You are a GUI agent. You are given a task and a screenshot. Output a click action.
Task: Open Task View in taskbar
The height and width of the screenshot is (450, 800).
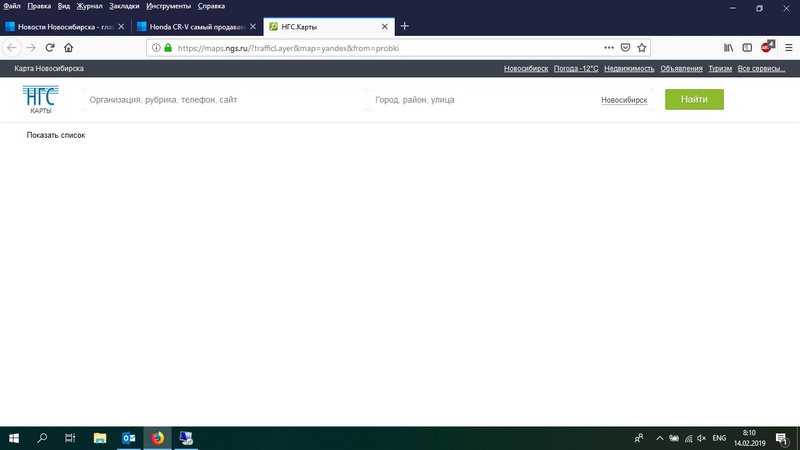click(x=70, y=438)
